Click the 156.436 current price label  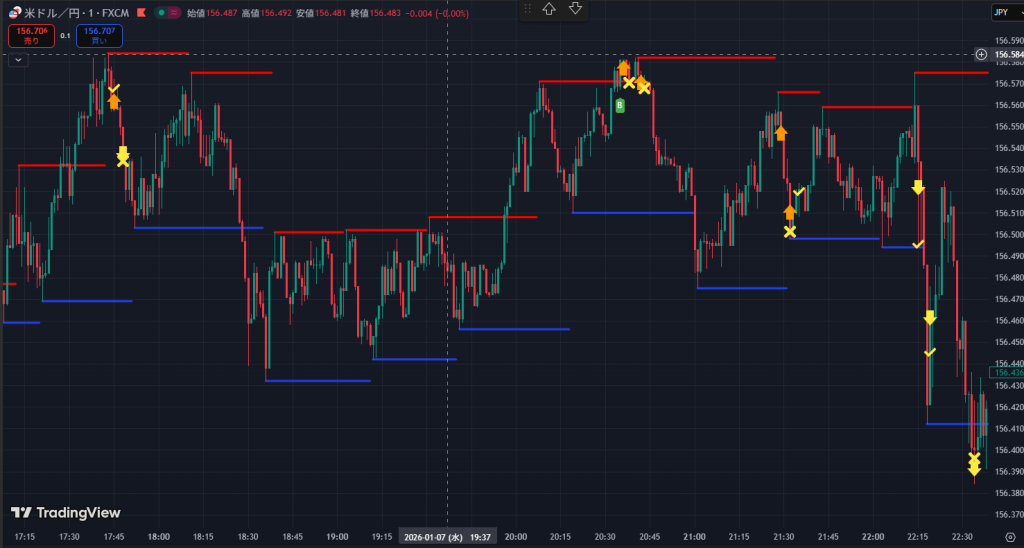1005,372
